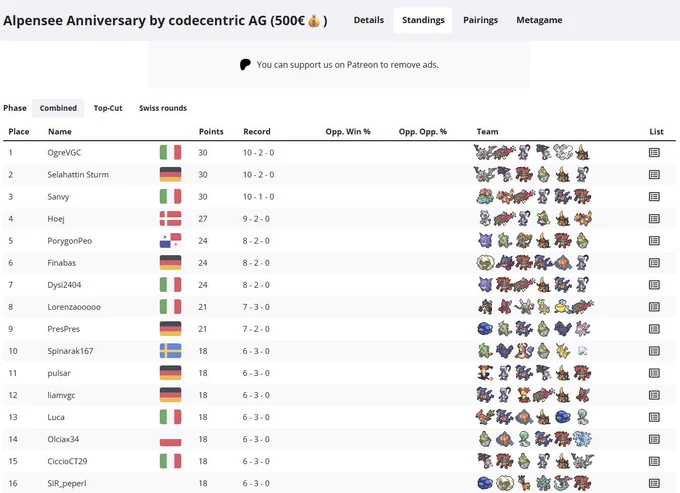Click PresPres's record 7 - 2 - 0
The height and width of the screenshot is (493, 680).
point(256,329)
